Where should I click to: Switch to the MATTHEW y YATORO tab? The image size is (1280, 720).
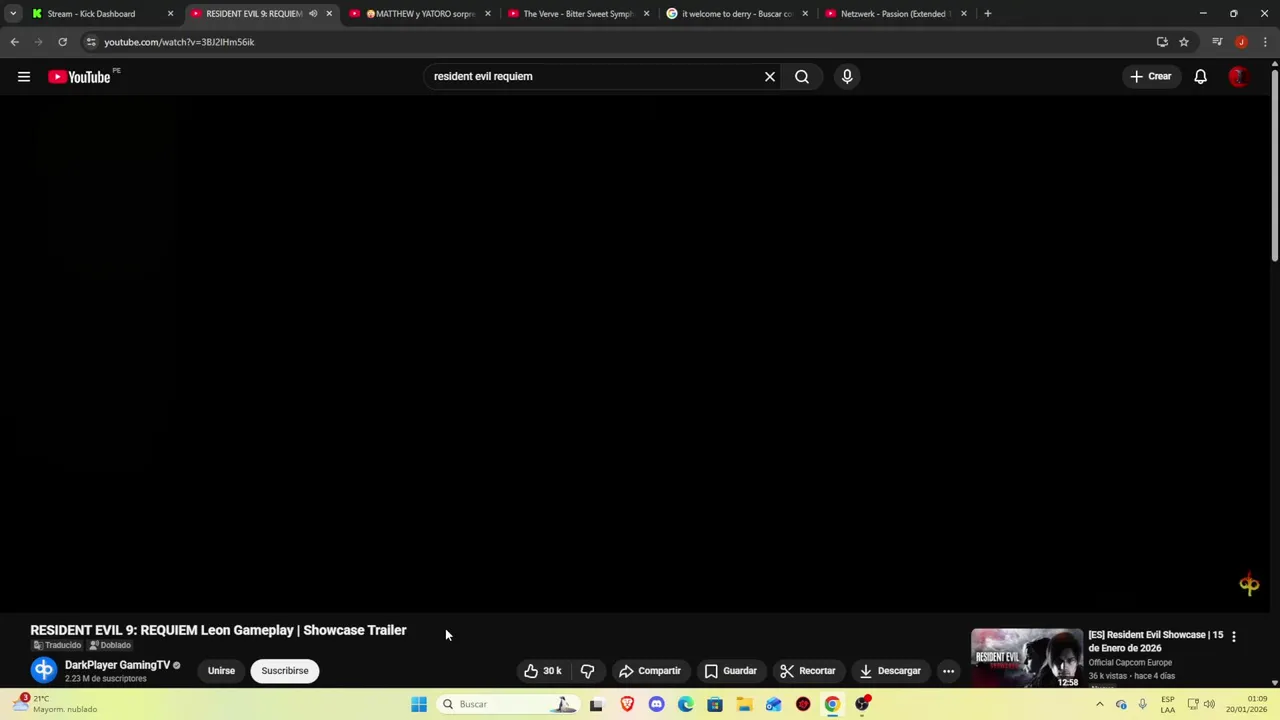pyautogui.click(x=420, y=14)
